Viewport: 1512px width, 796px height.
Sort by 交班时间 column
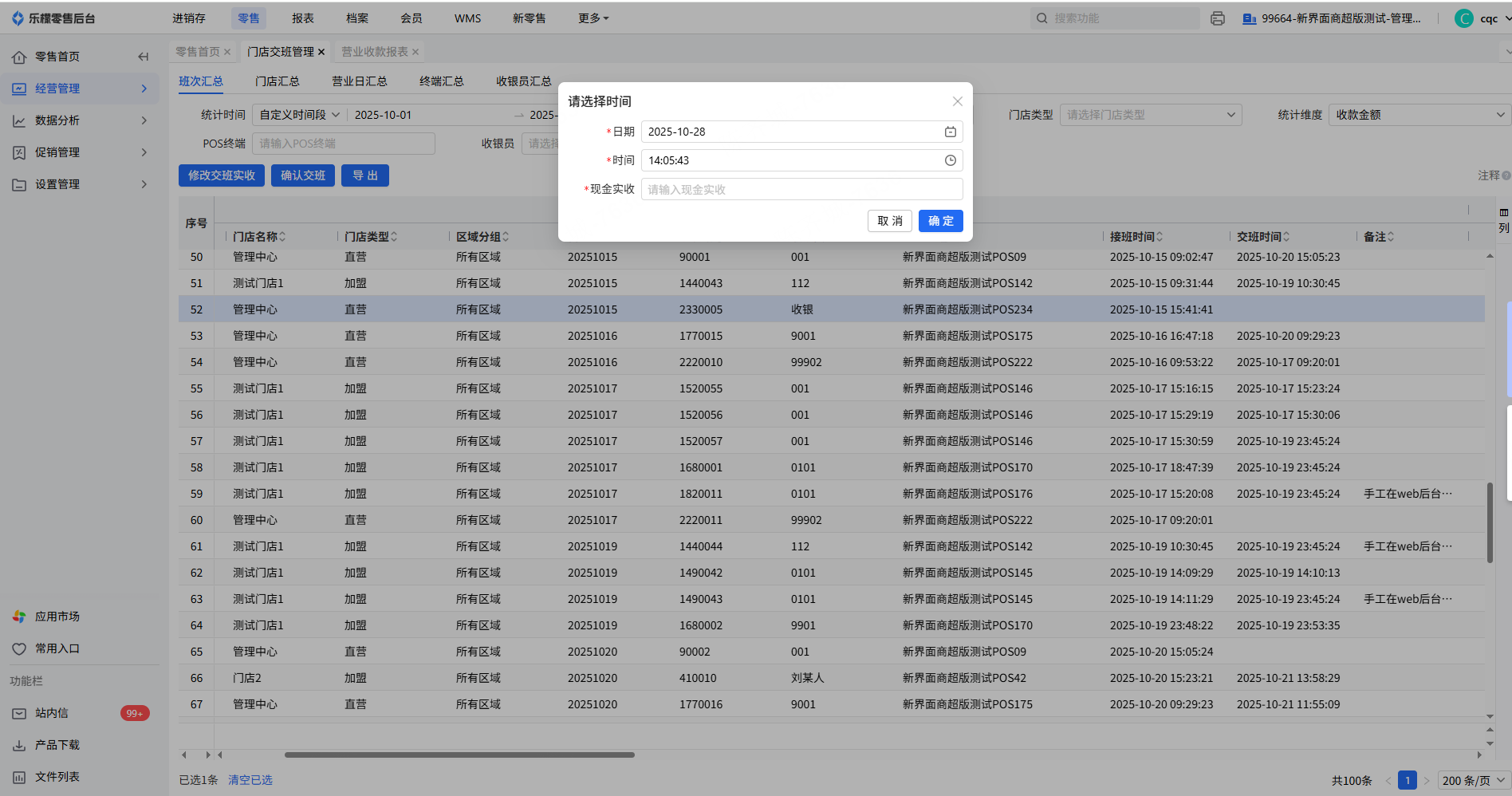(x=1286, y=237)
